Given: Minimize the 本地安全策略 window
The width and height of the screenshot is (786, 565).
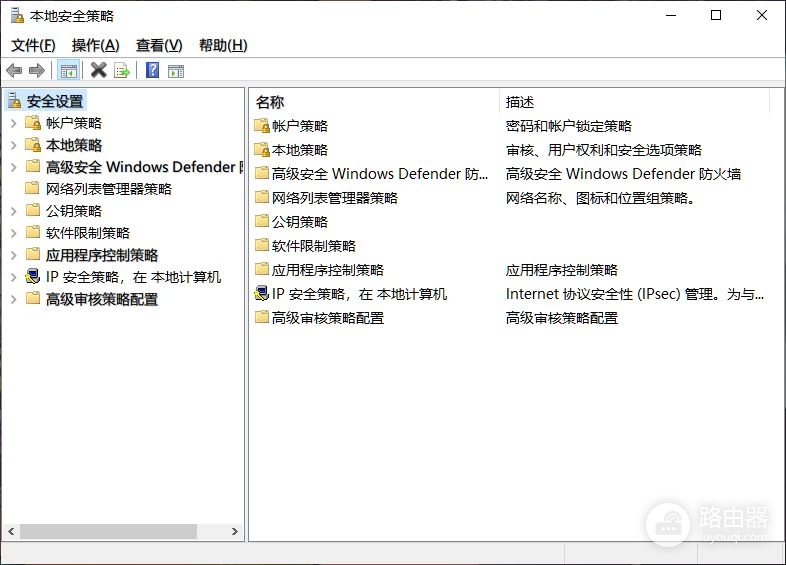Looking at the screenshot, I should click(x=671, y=16).
